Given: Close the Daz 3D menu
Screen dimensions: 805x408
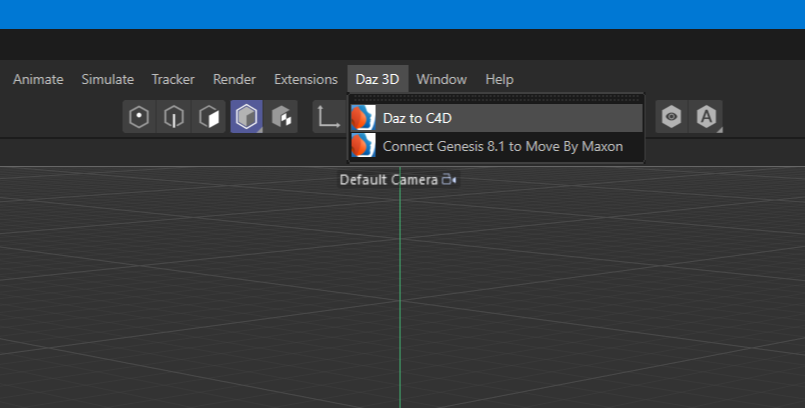Looking at the screenshot, I should [x=377, y=79].
